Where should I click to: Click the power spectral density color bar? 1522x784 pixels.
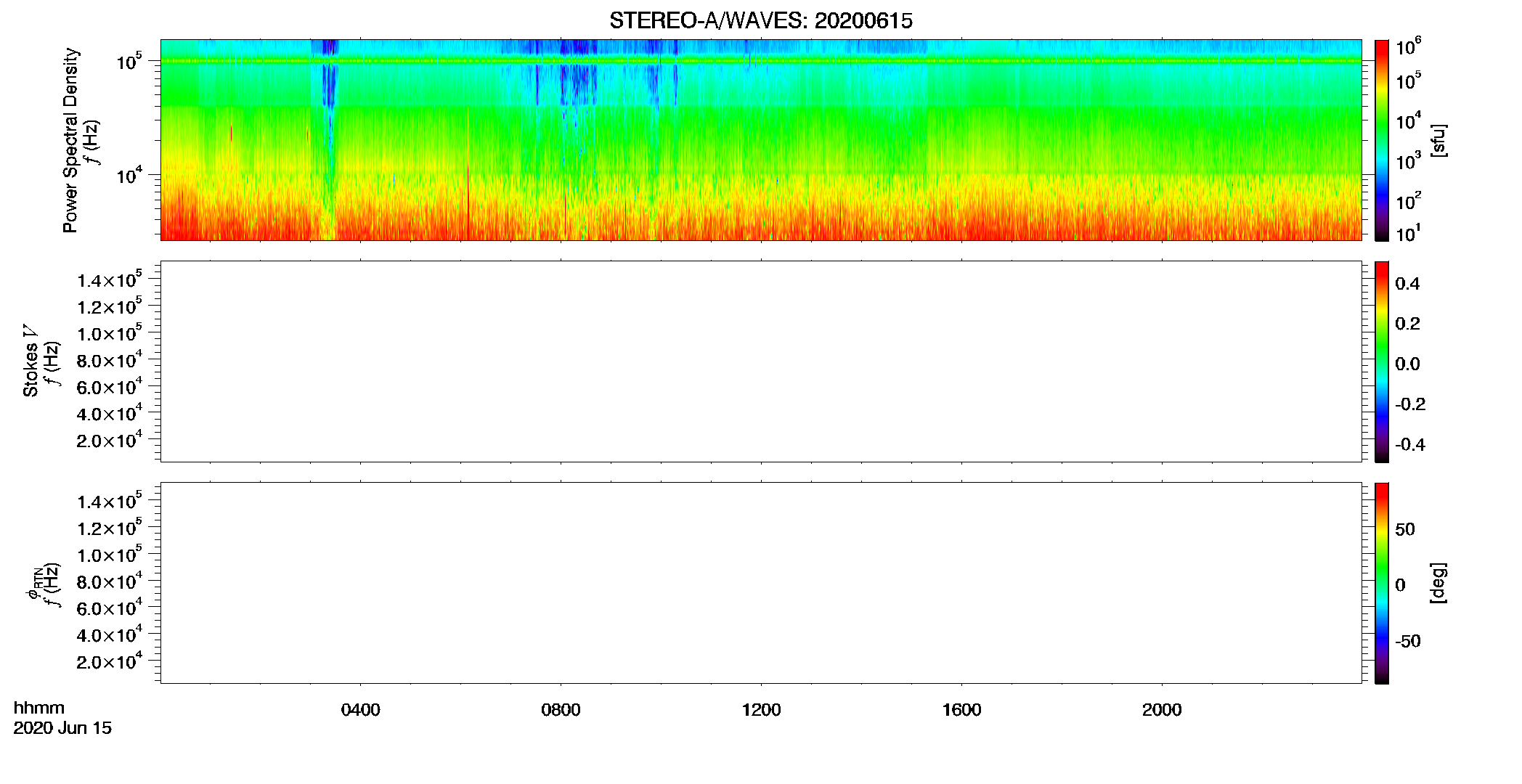pos(1381,140)
